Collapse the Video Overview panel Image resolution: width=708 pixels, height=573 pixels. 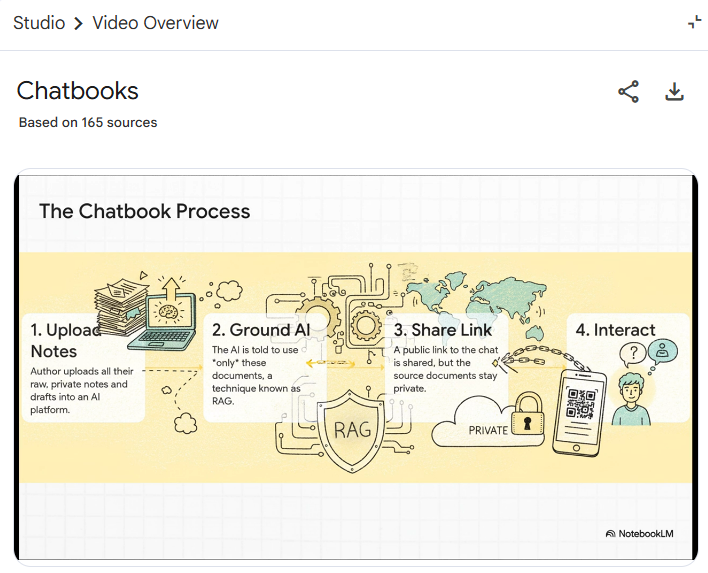[695, 22]
